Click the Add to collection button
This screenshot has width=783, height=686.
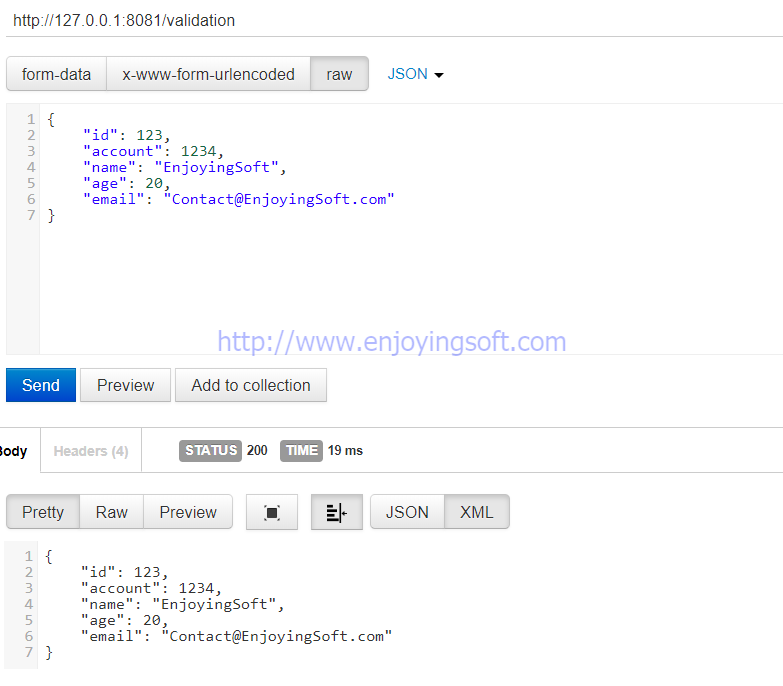coord(251,385)
